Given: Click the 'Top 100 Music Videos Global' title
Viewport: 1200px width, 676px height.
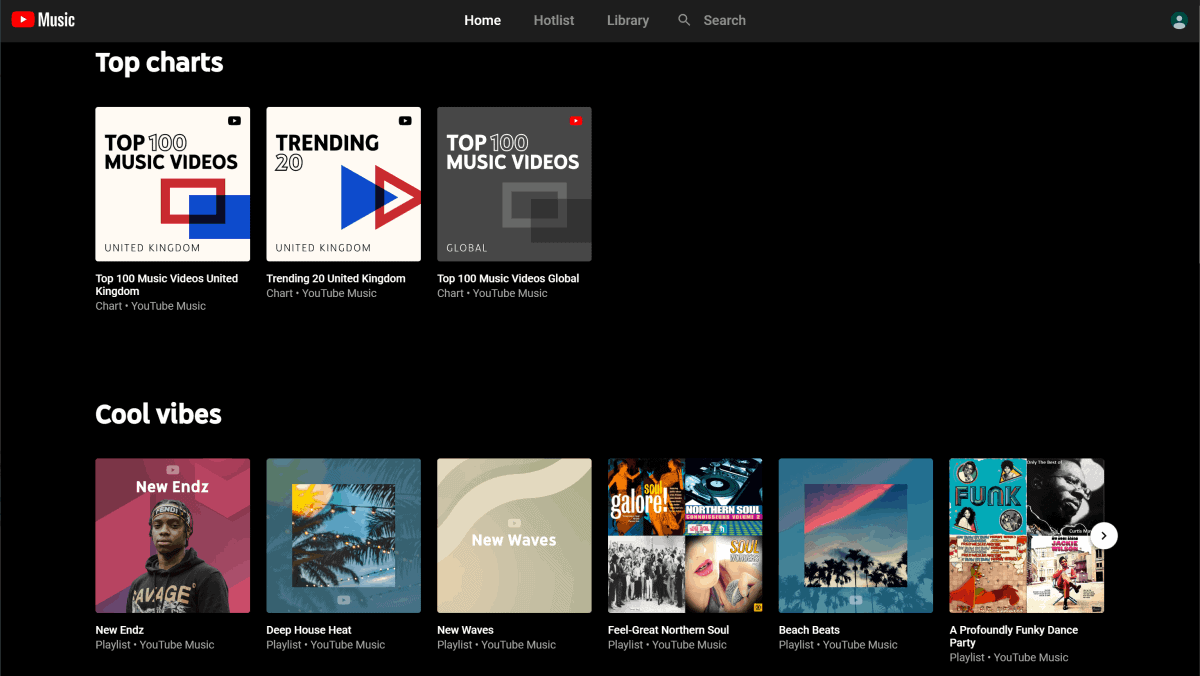Looking at the screenshot, I should click(508, 279).
